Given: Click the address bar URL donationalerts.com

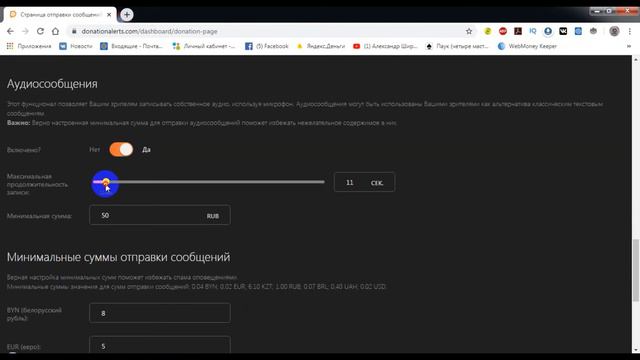Looking at the screenshot, I should (149, 31).
